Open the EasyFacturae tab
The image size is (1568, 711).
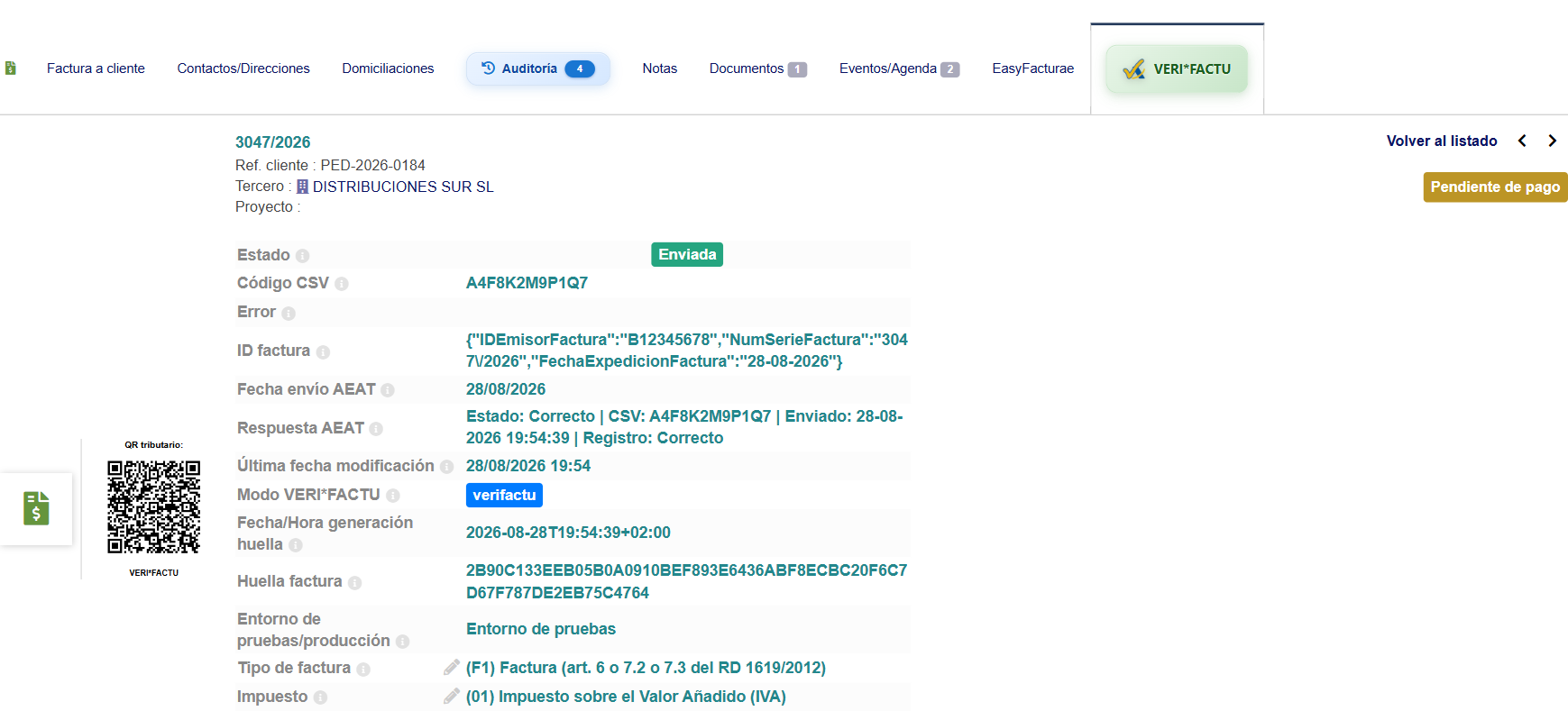[1033, 68]
